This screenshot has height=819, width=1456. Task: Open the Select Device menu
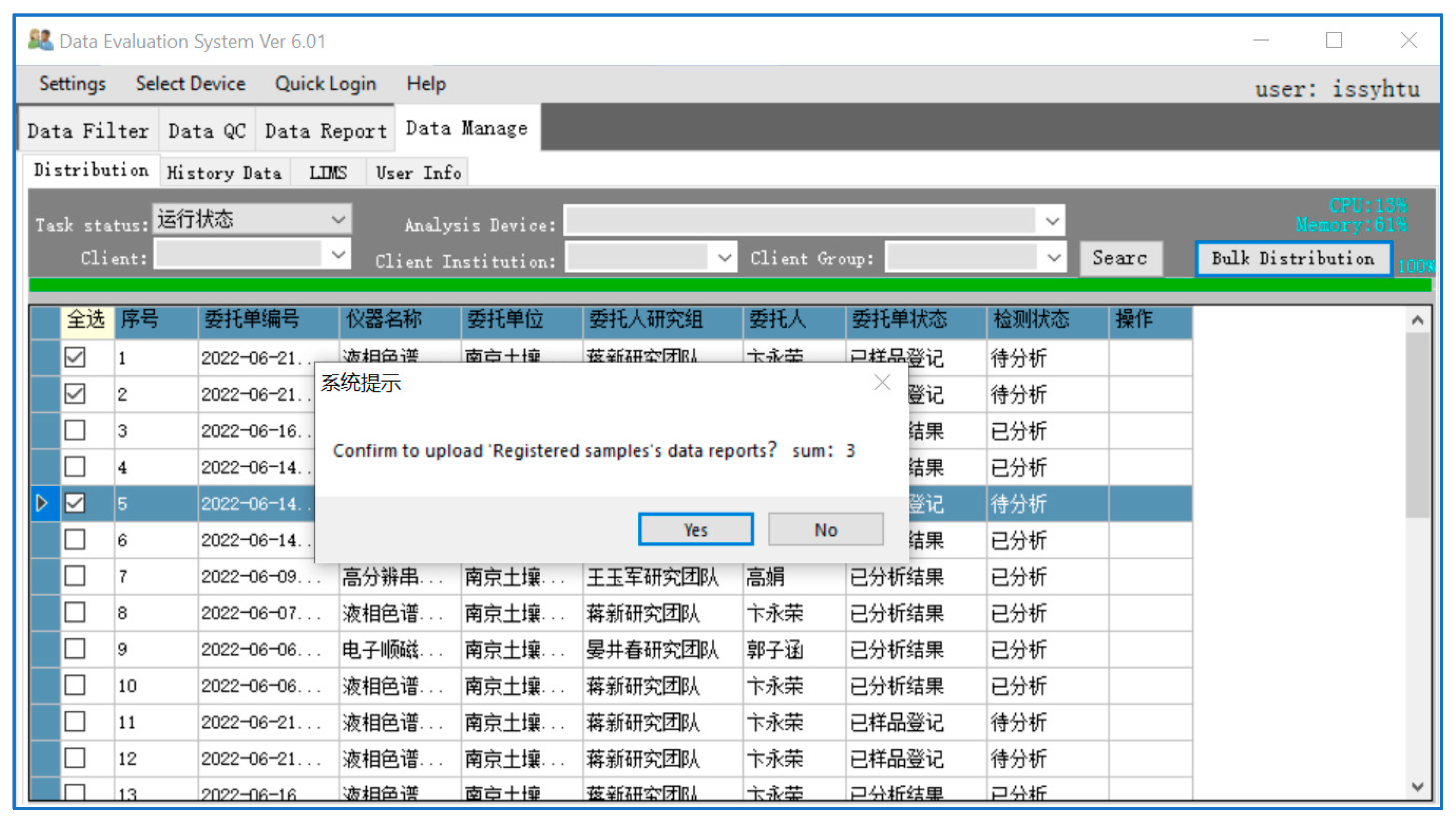coord(190,84)
